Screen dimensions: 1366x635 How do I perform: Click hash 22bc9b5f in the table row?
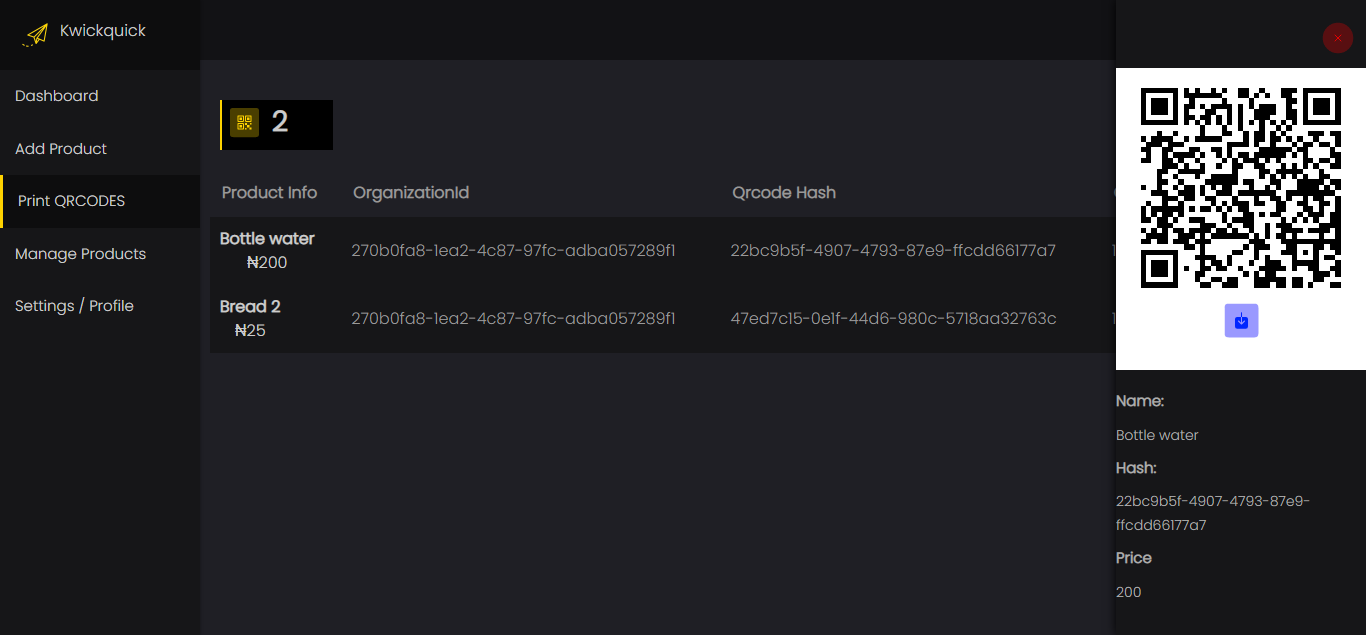pyautogui.click(x=893, y=251)
